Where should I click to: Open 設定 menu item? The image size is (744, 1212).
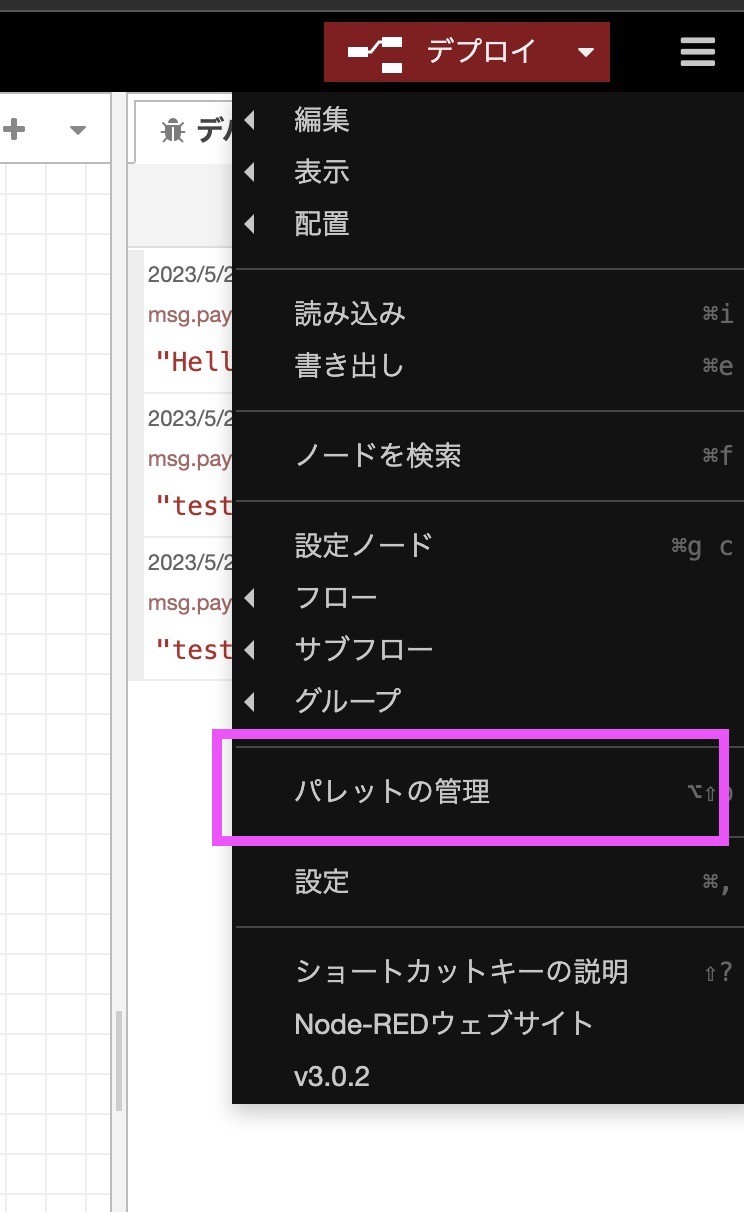pyautogui.click(x=488, y=881)
